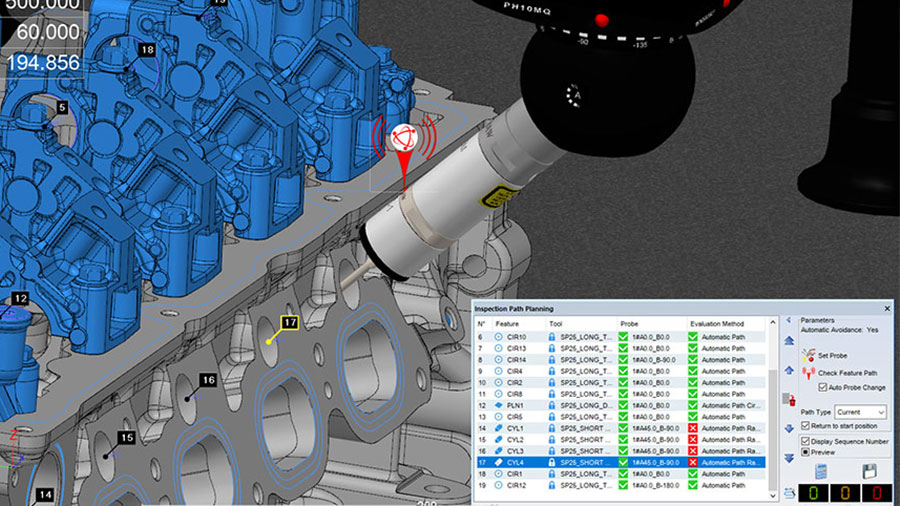900x506 pixels.
Task: Move feature down one position
Action: [790, 428]
